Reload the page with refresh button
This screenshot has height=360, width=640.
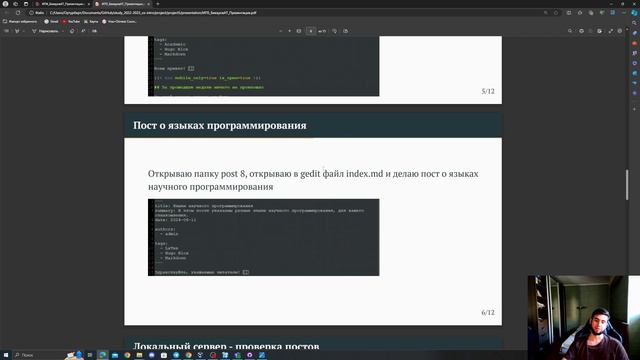[x=18, y=13]
